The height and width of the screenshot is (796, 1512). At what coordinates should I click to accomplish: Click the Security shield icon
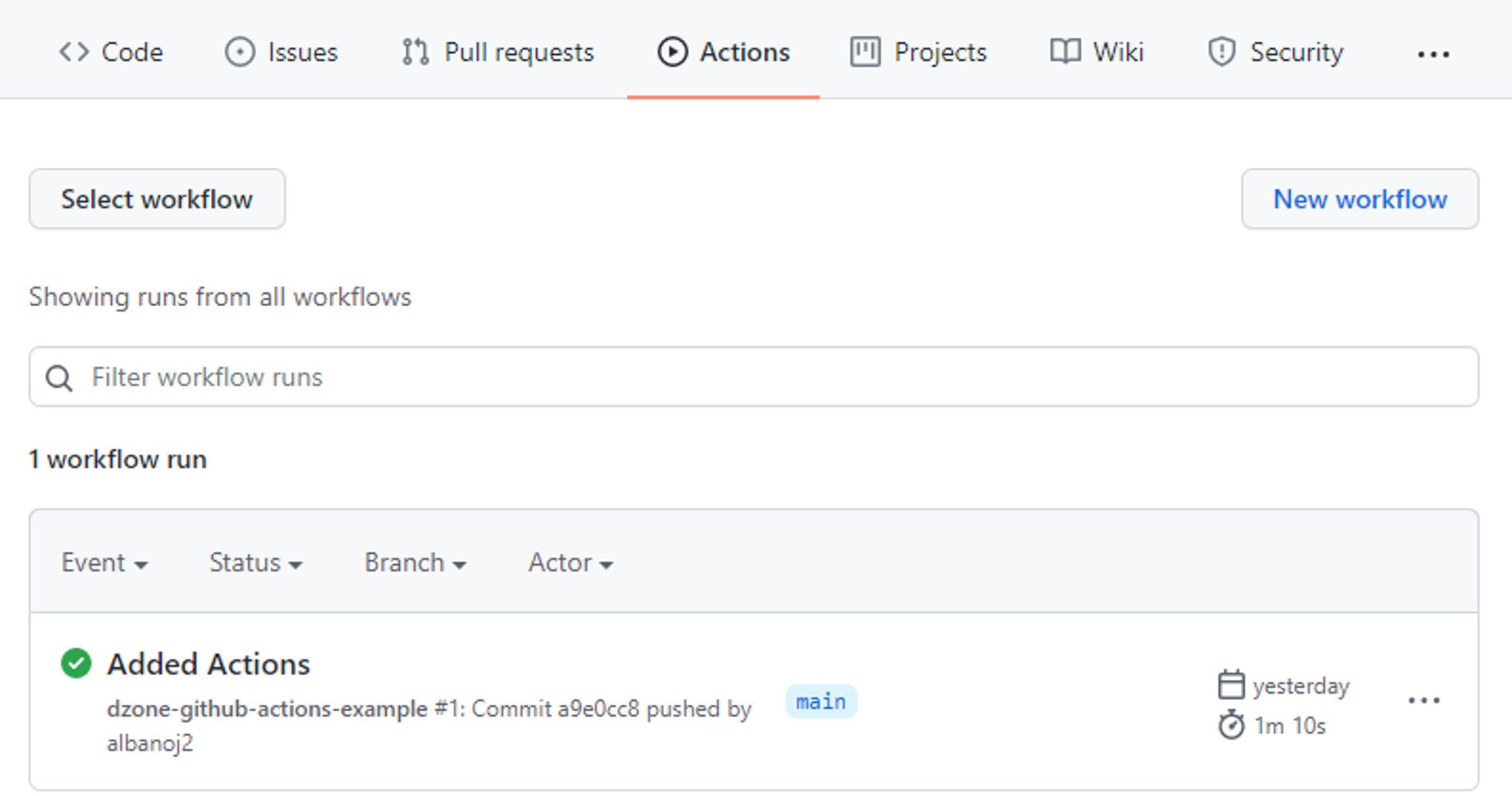coord(1222,51)
